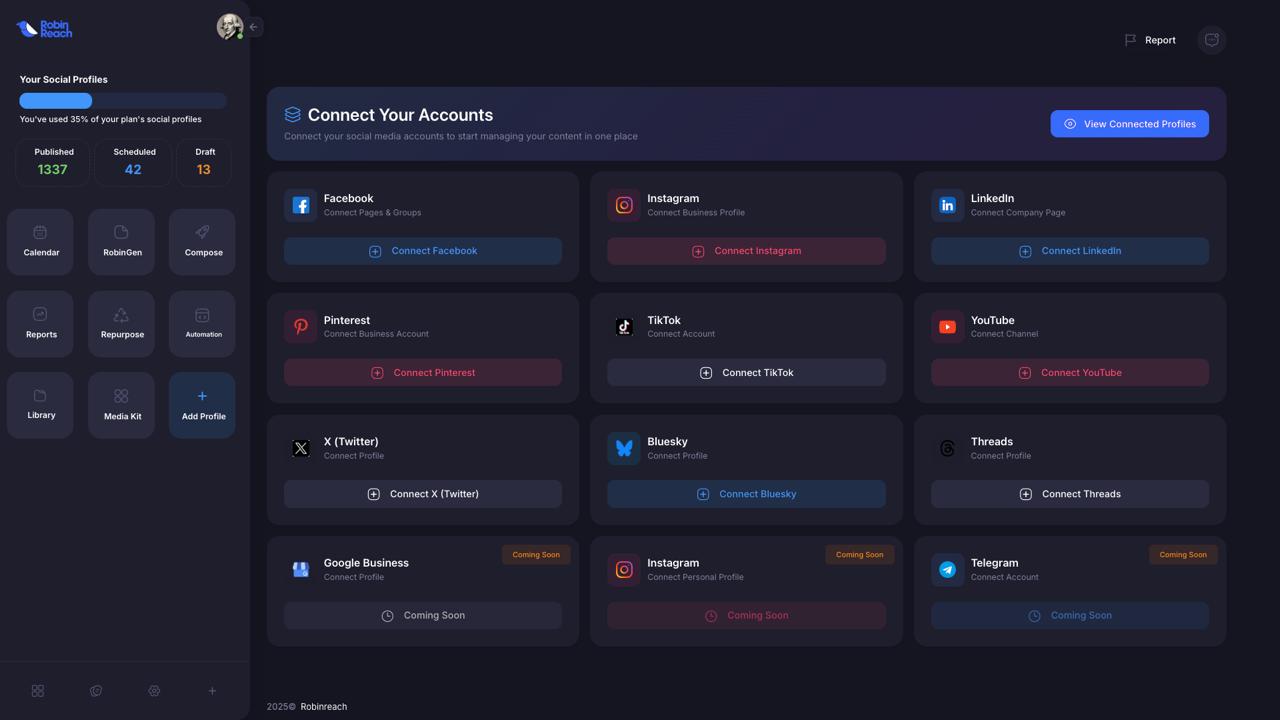Click the Bluesky butterfly logo icon
The image size is (1280, 720).
[x=624, y=448]
